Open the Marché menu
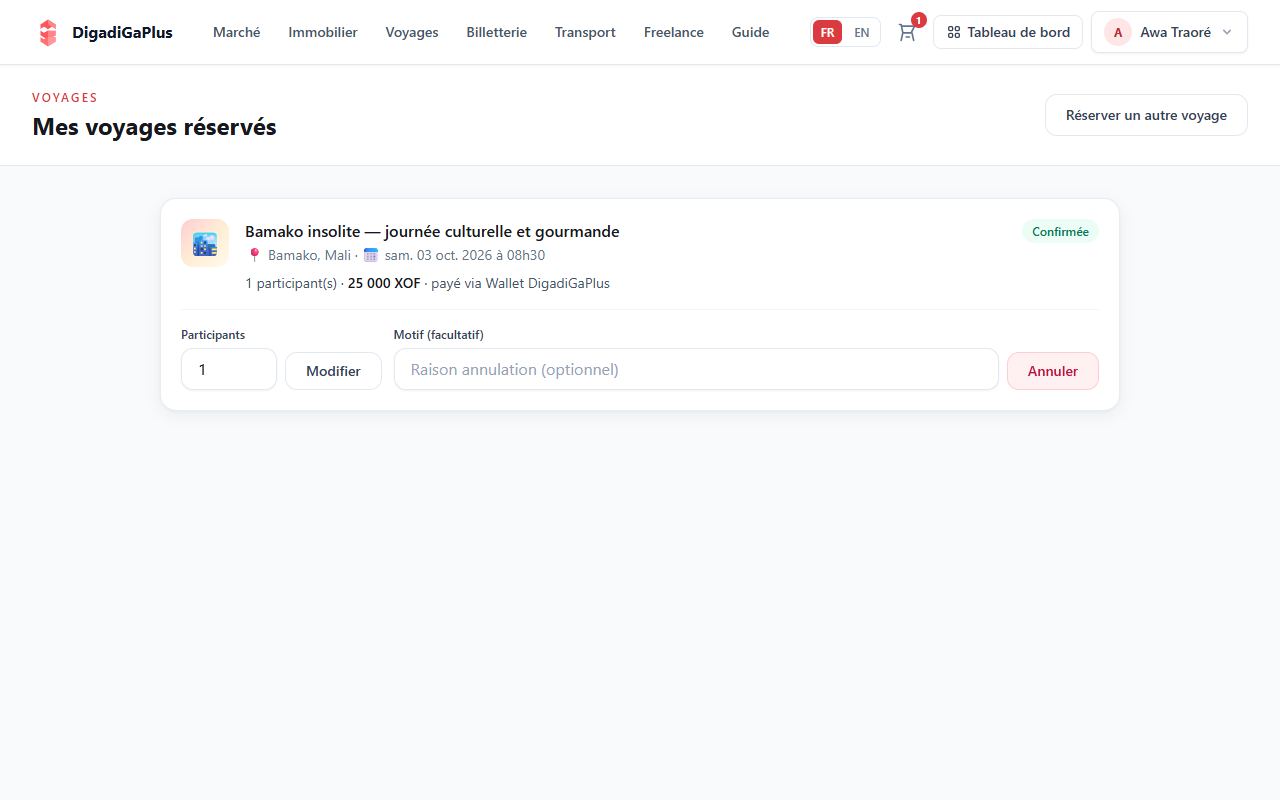Viewport: 1280px width, 800px height. coord(237,32)
